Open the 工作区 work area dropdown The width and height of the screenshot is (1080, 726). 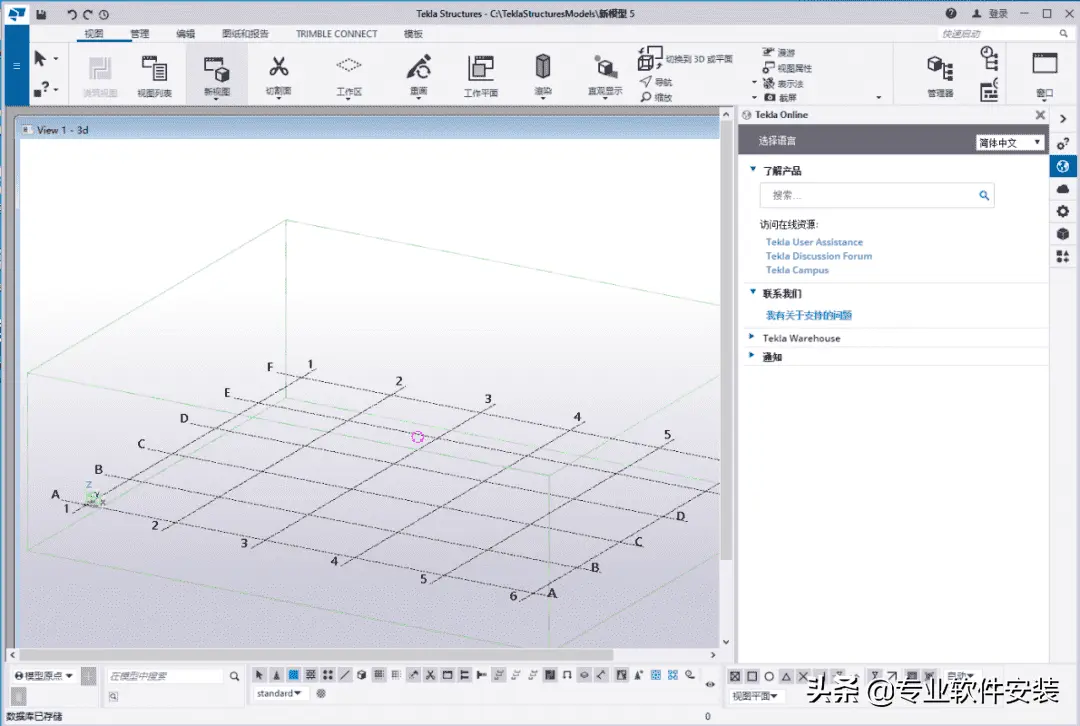point(349,76)
